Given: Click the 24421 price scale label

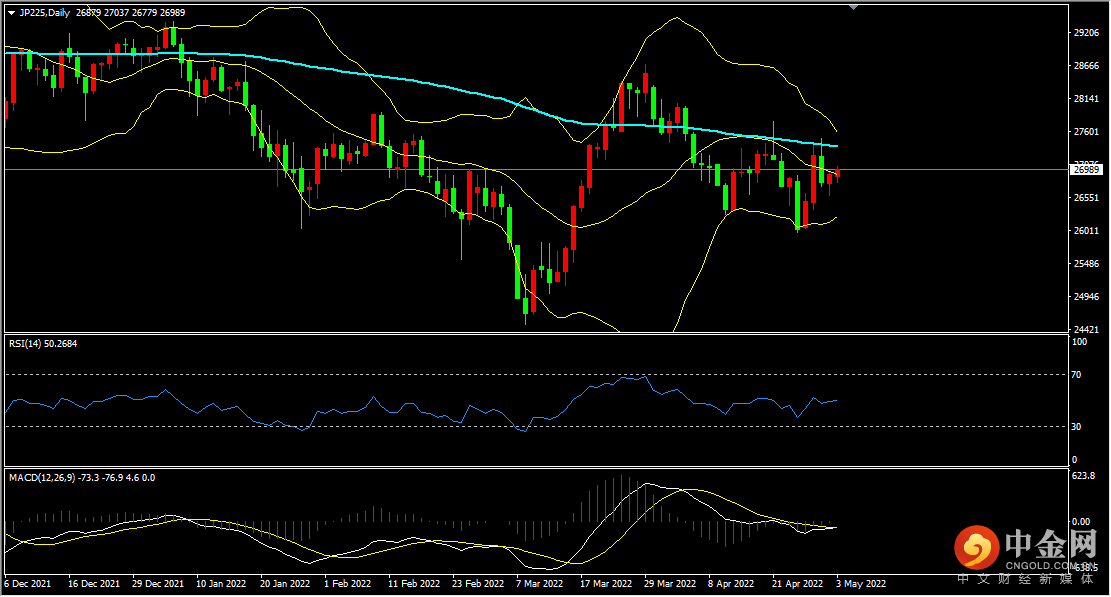Looking at the screenshot, I should click(1086, 329).
